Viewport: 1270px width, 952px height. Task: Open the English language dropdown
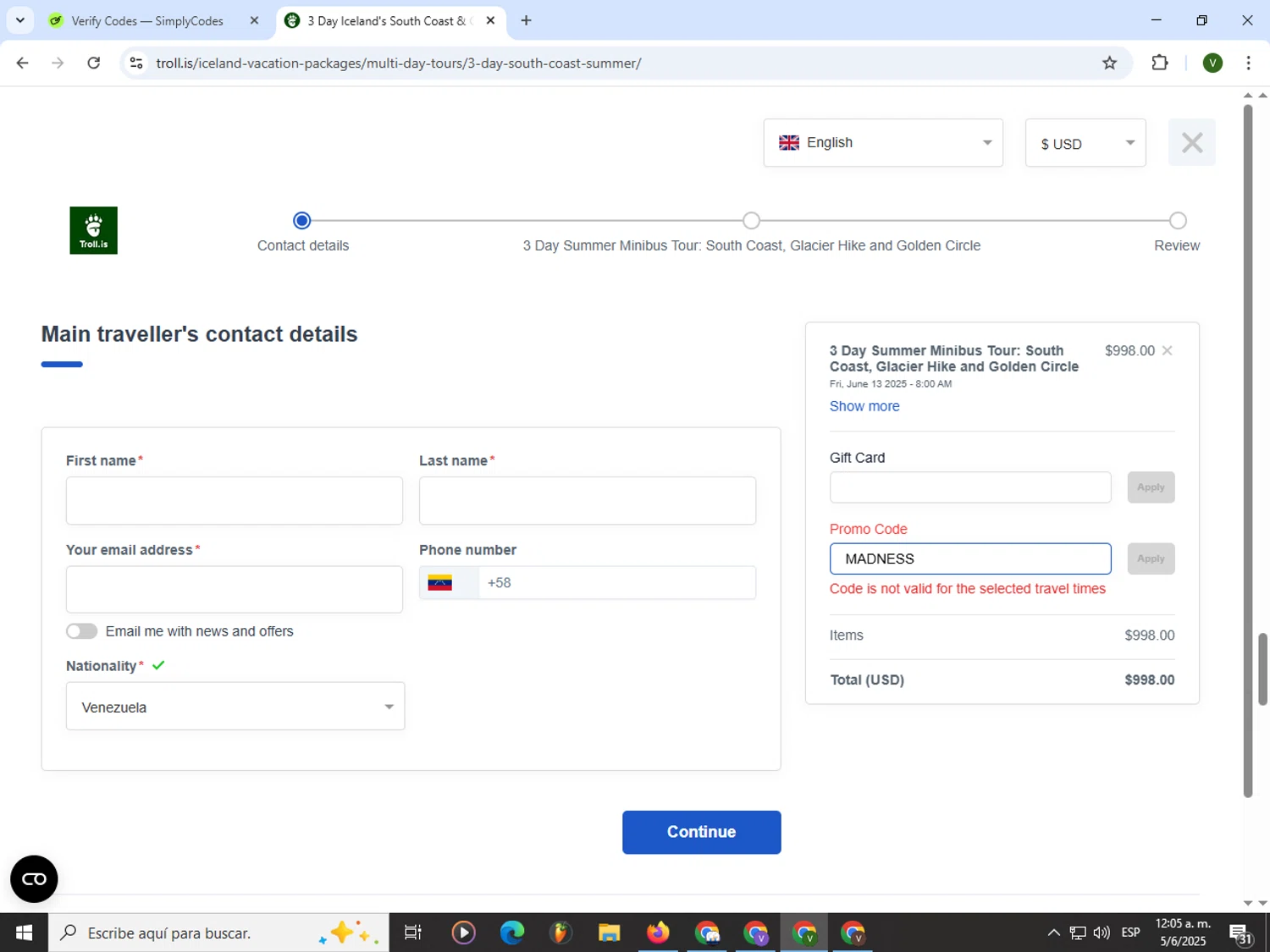tap(883, 142)
